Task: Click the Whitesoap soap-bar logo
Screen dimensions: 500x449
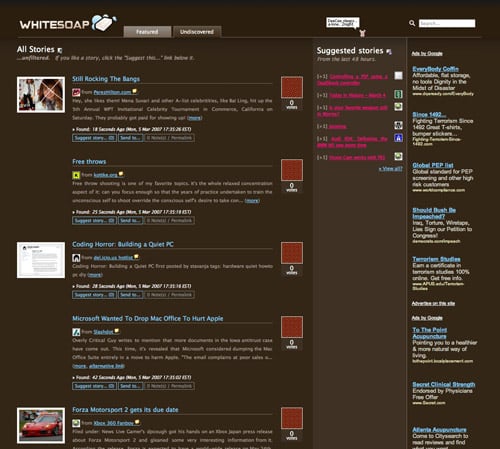Action: tap(104, 23)
